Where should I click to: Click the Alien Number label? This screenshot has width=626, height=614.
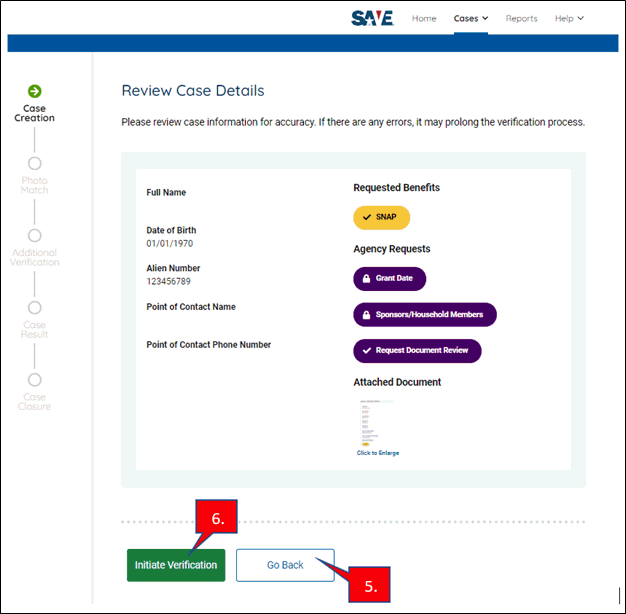(173, 268)
